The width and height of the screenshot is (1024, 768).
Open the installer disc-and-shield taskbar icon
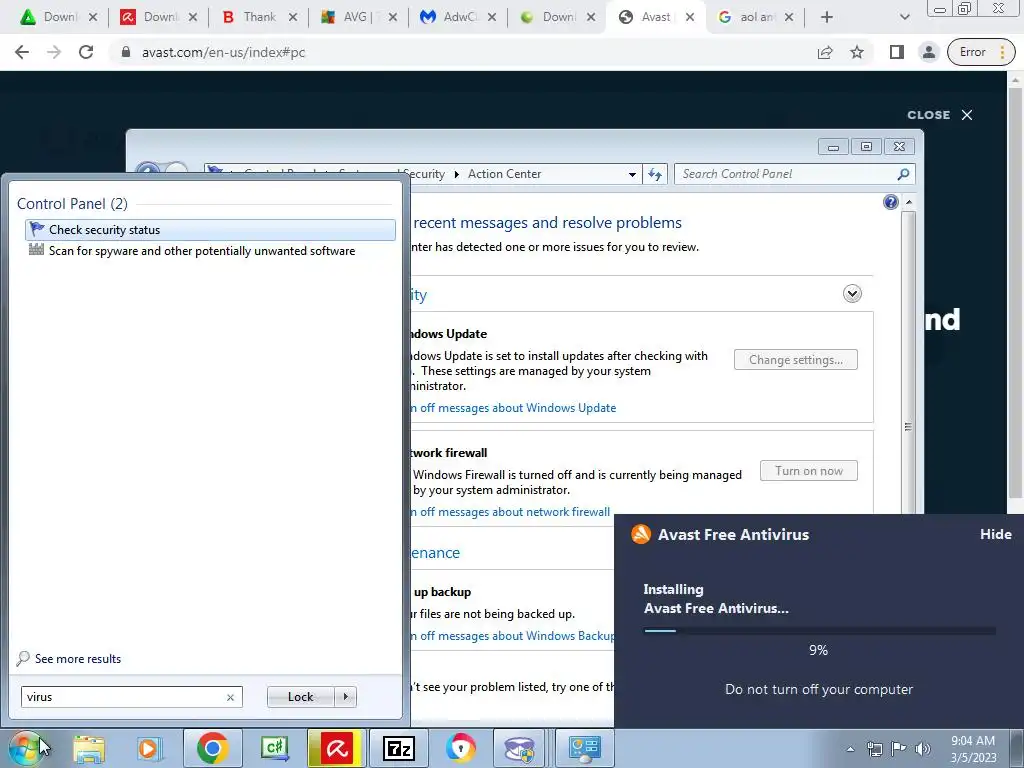coord(520,748)
